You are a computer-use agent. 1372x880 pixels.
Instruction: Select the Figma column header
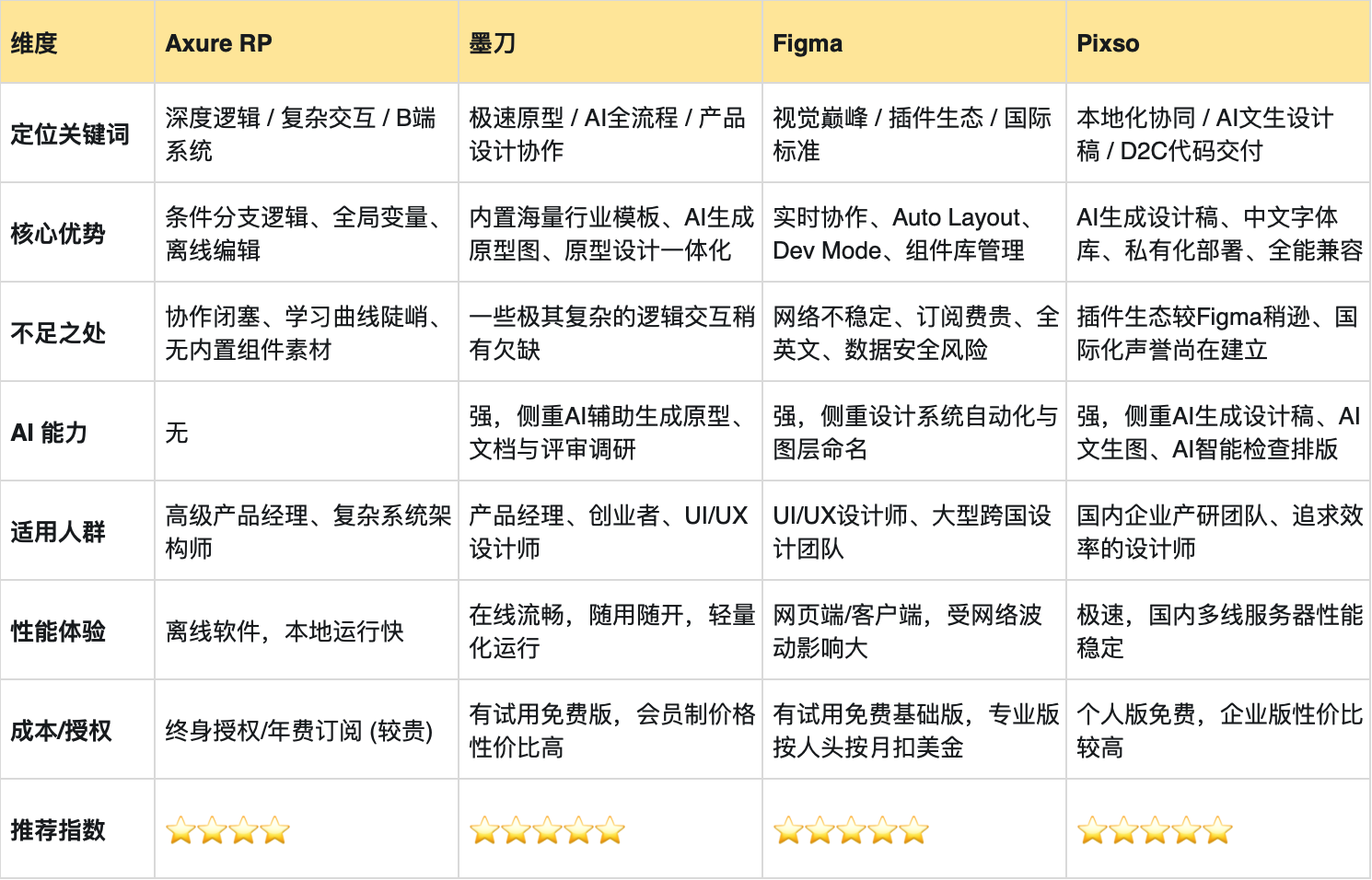coord(914,42)
